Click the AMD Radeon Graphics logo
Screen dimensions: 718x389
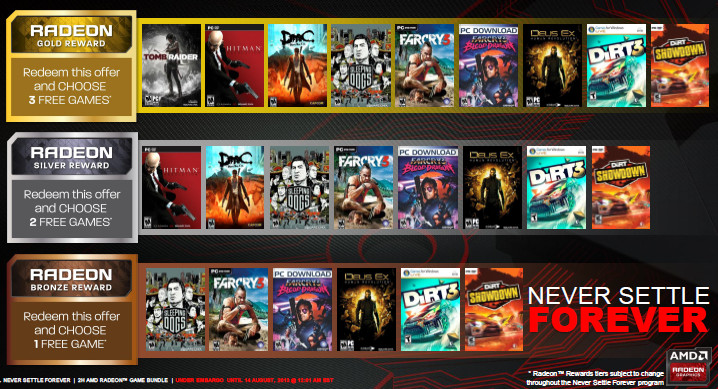[688, 365]
